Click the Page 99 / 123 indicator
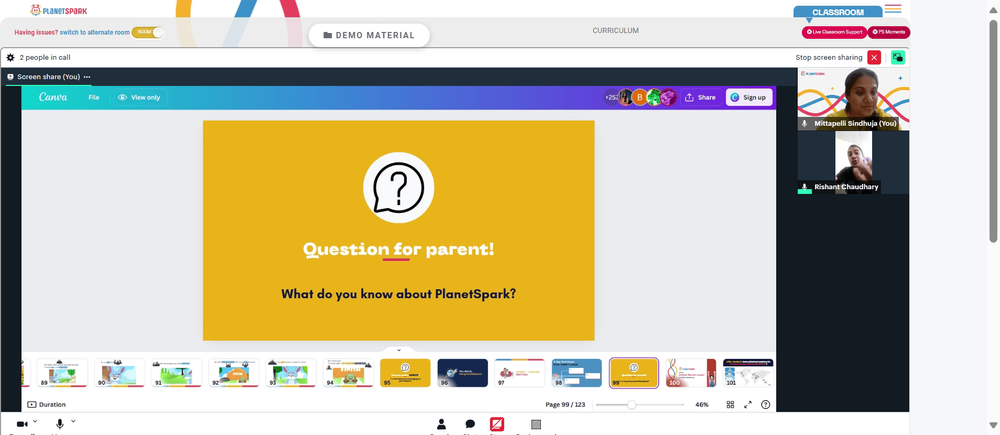This screenshot has height=435, width=1000. (x=565, y=404)
